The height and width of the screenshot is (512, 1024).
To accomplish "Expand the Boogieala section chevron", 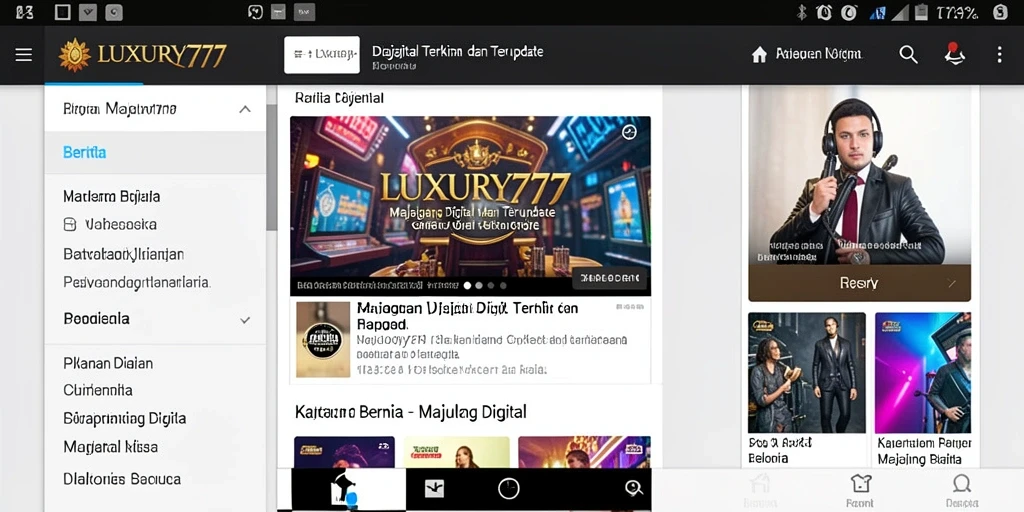I will coord(245,320).
